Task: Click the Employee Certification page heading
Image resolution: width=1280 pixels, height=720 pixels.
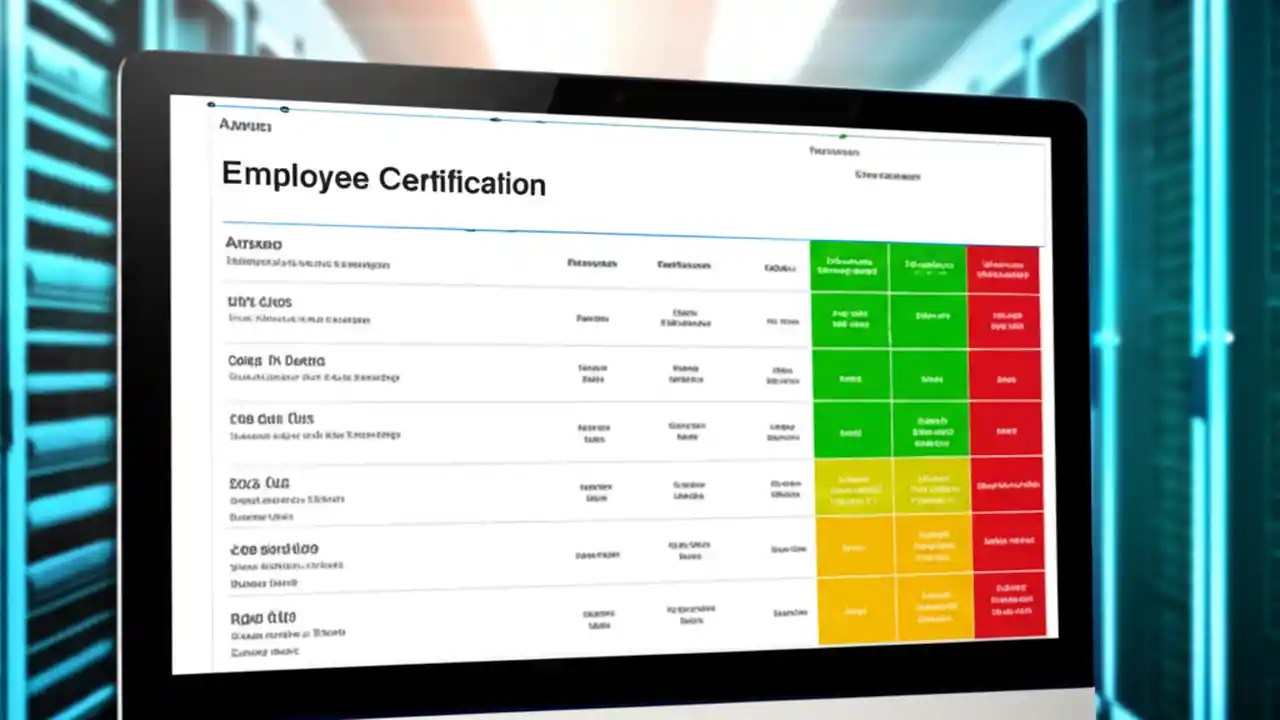Action: (383, 182)
